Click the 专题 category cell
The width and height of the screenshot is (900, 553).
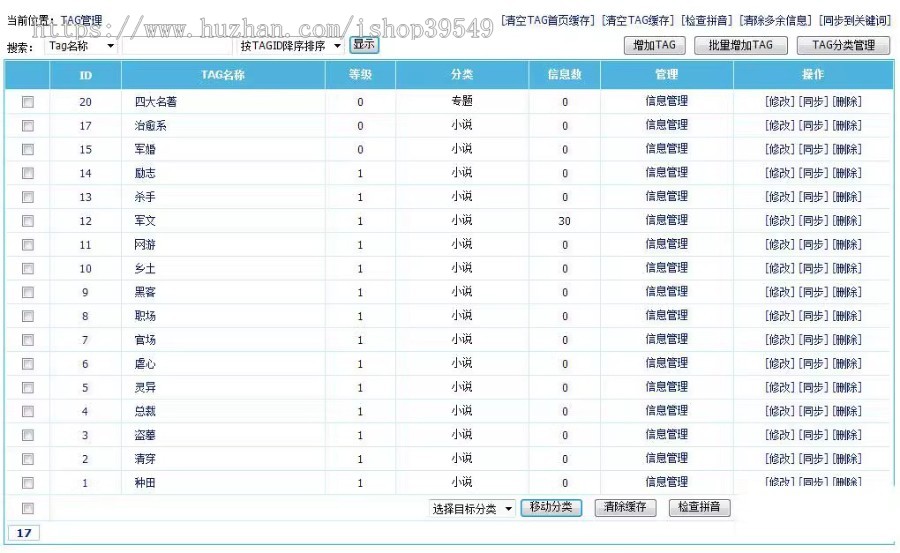462,102
